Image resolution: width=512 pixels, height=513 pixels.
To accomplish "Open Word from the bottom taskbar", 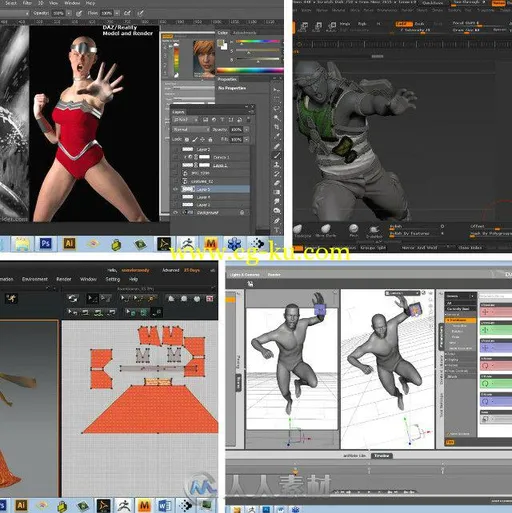I will click(164, 506).
